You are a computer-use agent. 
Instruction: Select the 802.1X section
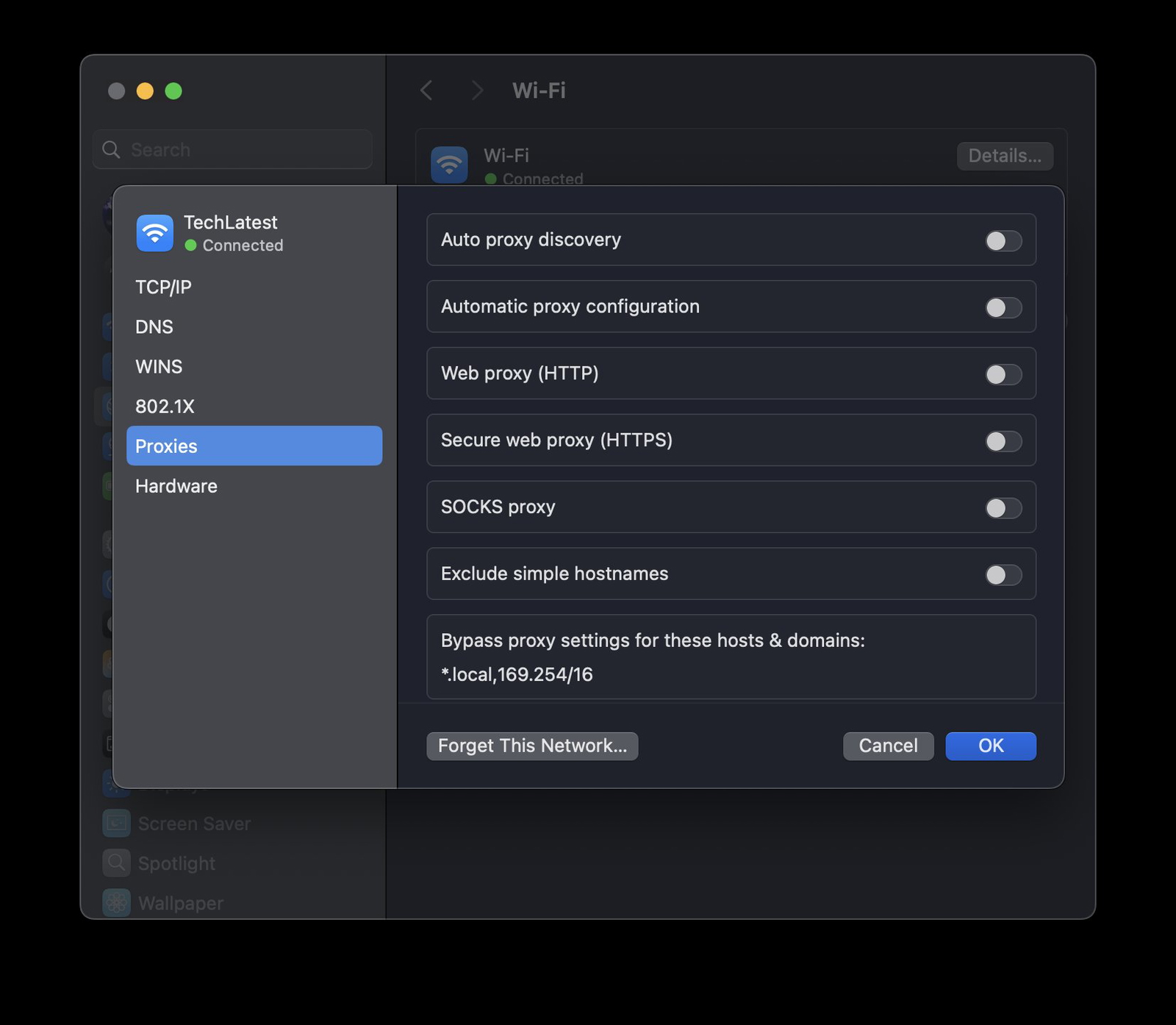tap(165, 406)
